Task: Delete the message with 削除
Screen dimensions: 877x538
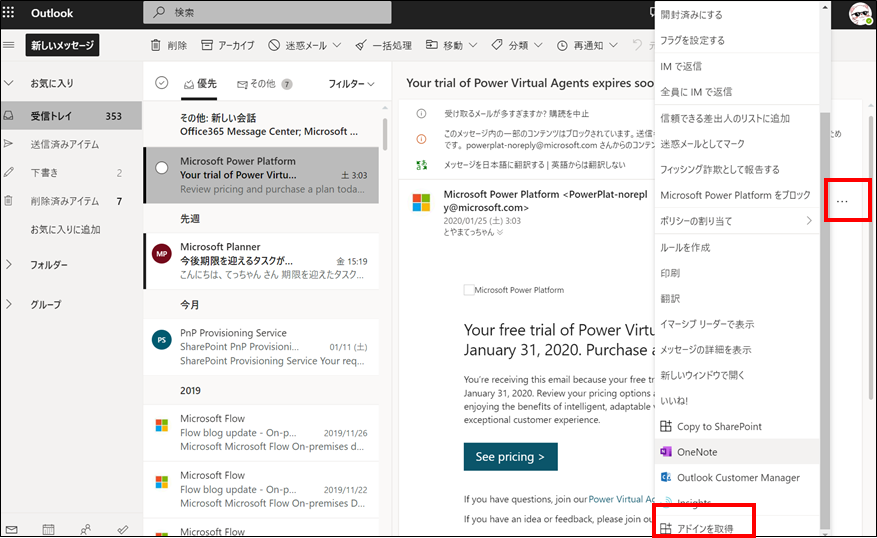Action: point(169,45)
